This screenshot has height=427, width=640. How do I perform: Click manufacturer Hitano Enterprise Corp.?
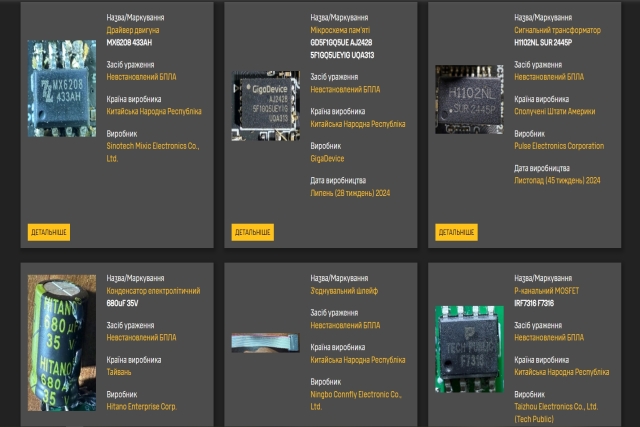[x=141, y=407]
